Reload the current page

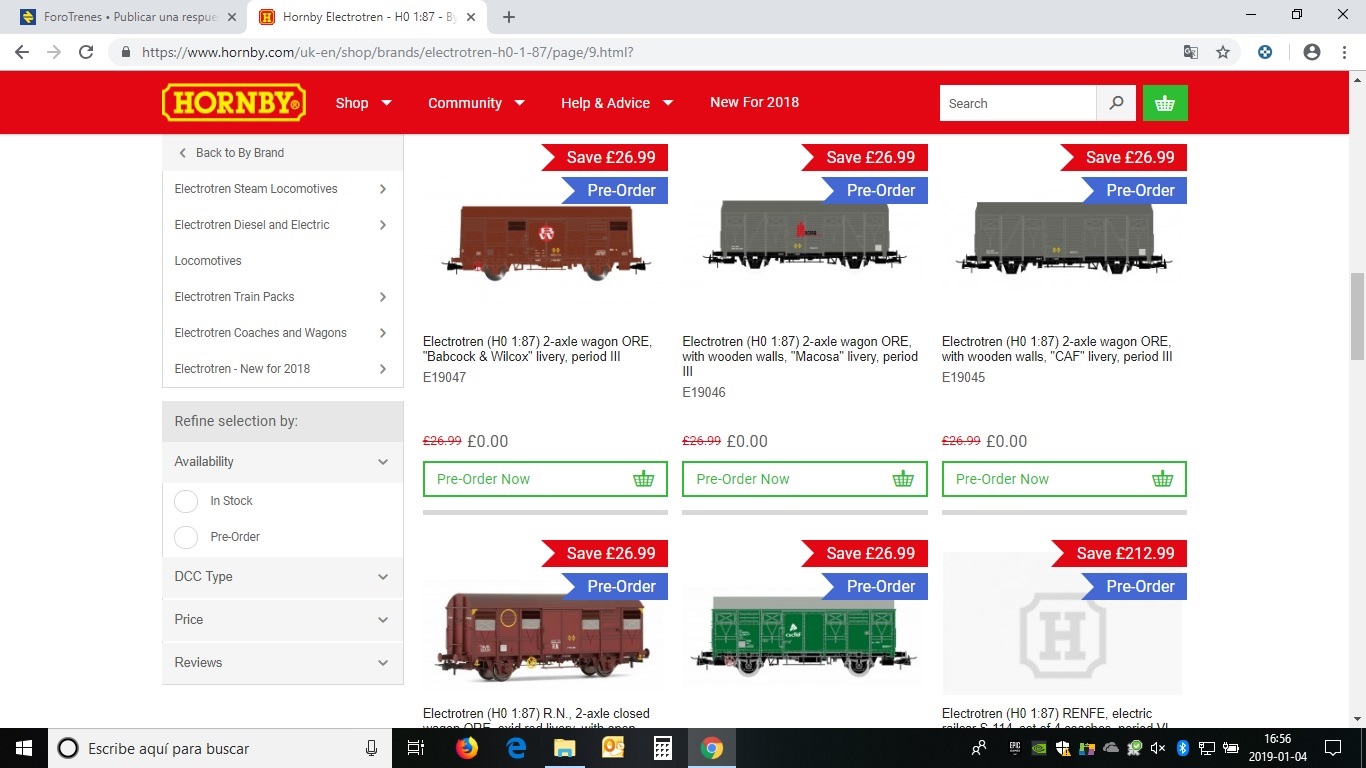86,52
